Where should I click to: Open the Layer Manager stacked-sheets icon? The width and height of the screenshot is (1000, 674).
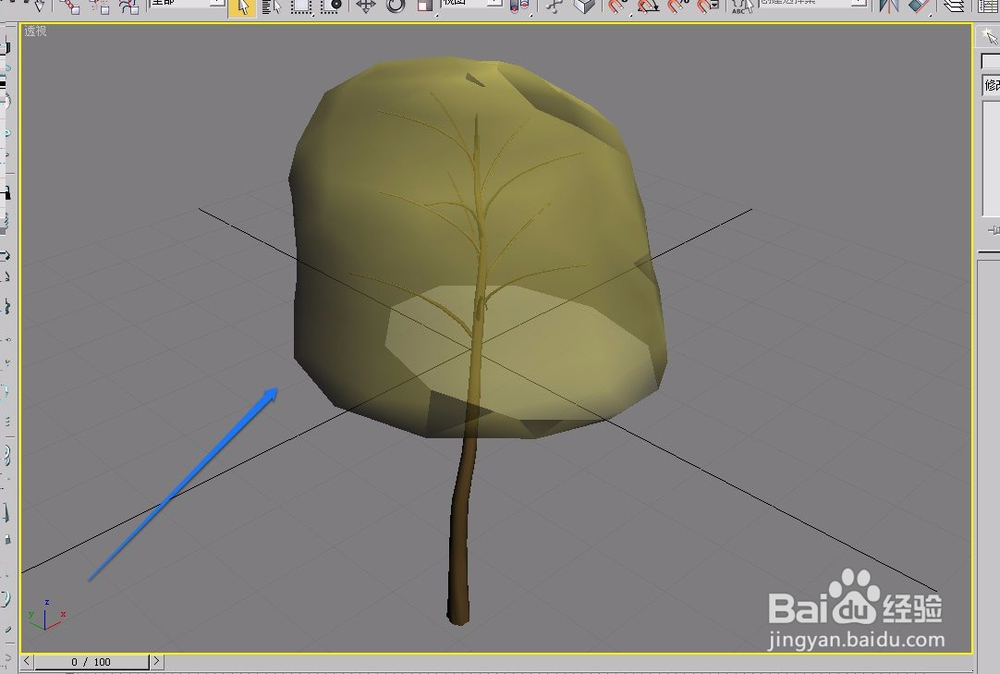[953, 6]
